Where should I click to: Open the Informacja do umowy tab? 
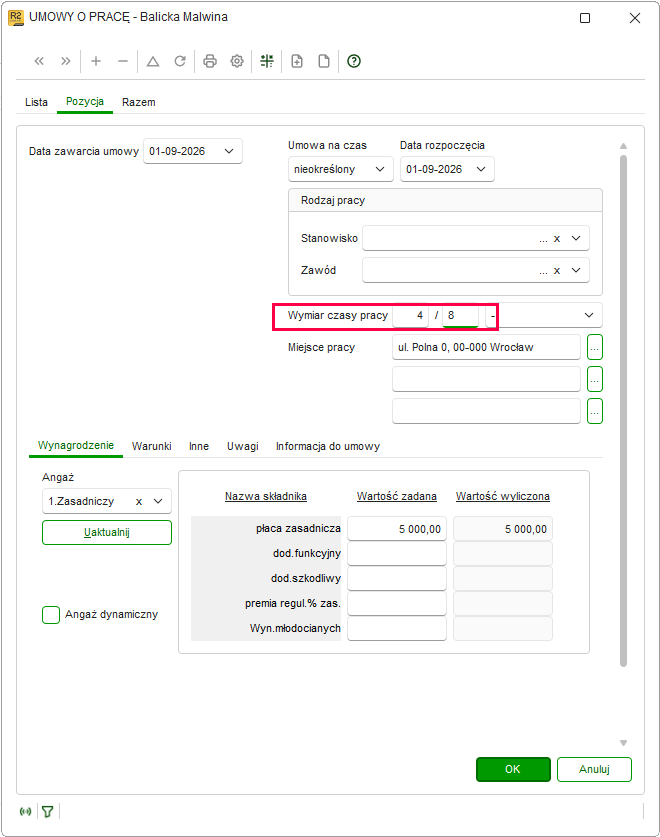[x=328, y=446]
